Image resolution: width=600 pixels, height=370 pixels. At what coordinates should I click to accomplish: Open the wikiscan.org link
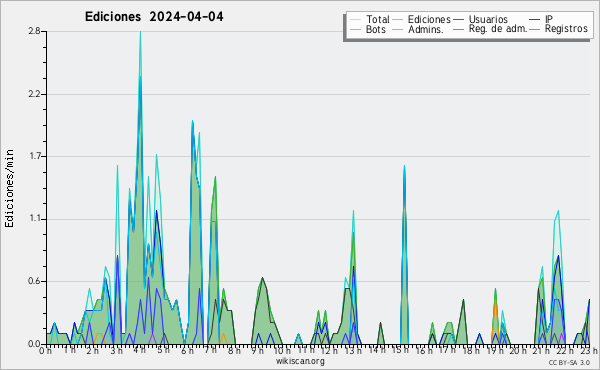pos(300,361)
